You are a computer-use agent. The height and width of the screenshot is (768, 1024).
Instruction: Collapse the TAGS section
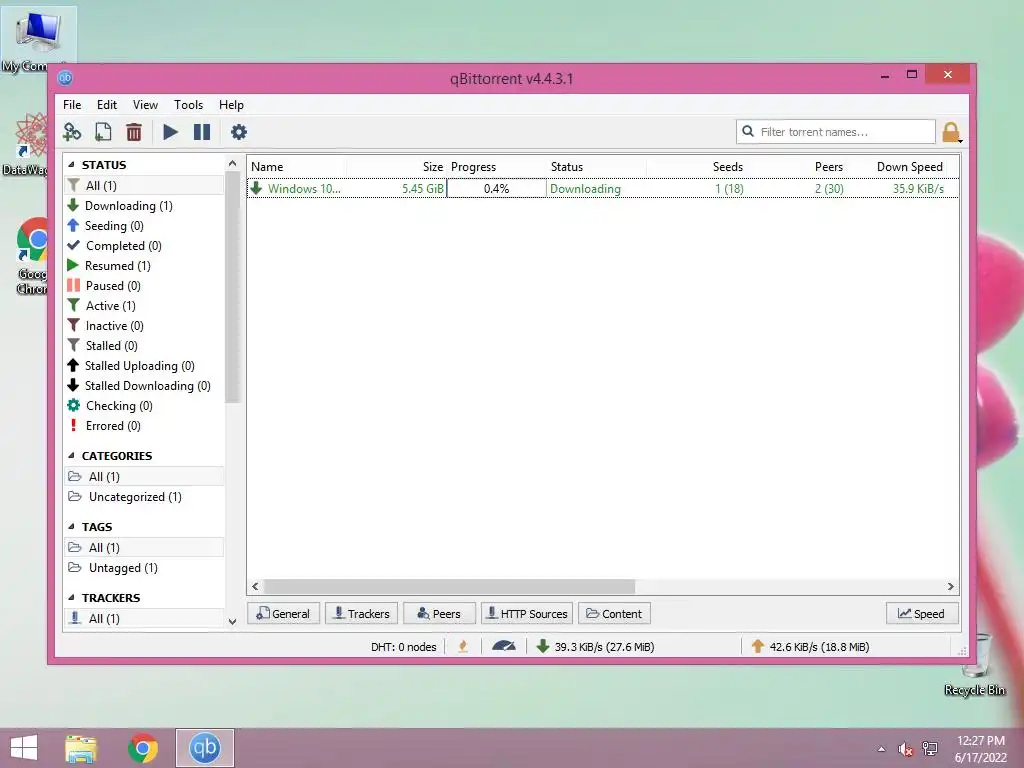tap(71, 526)
